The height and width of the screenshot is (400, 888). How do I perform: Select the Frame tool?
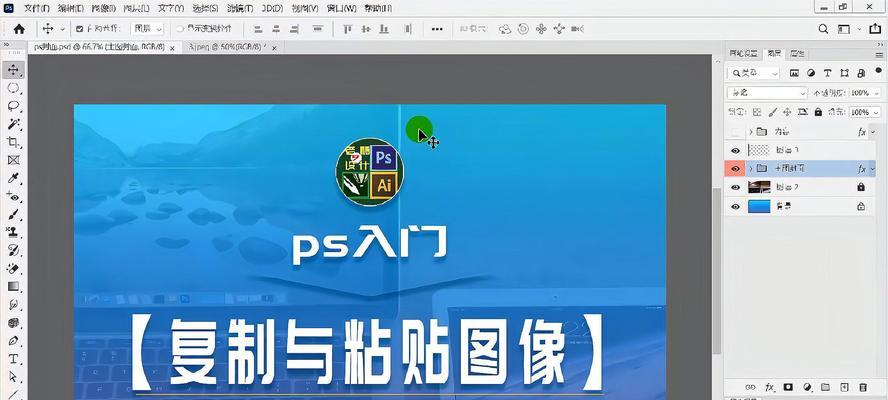point(13,160)
